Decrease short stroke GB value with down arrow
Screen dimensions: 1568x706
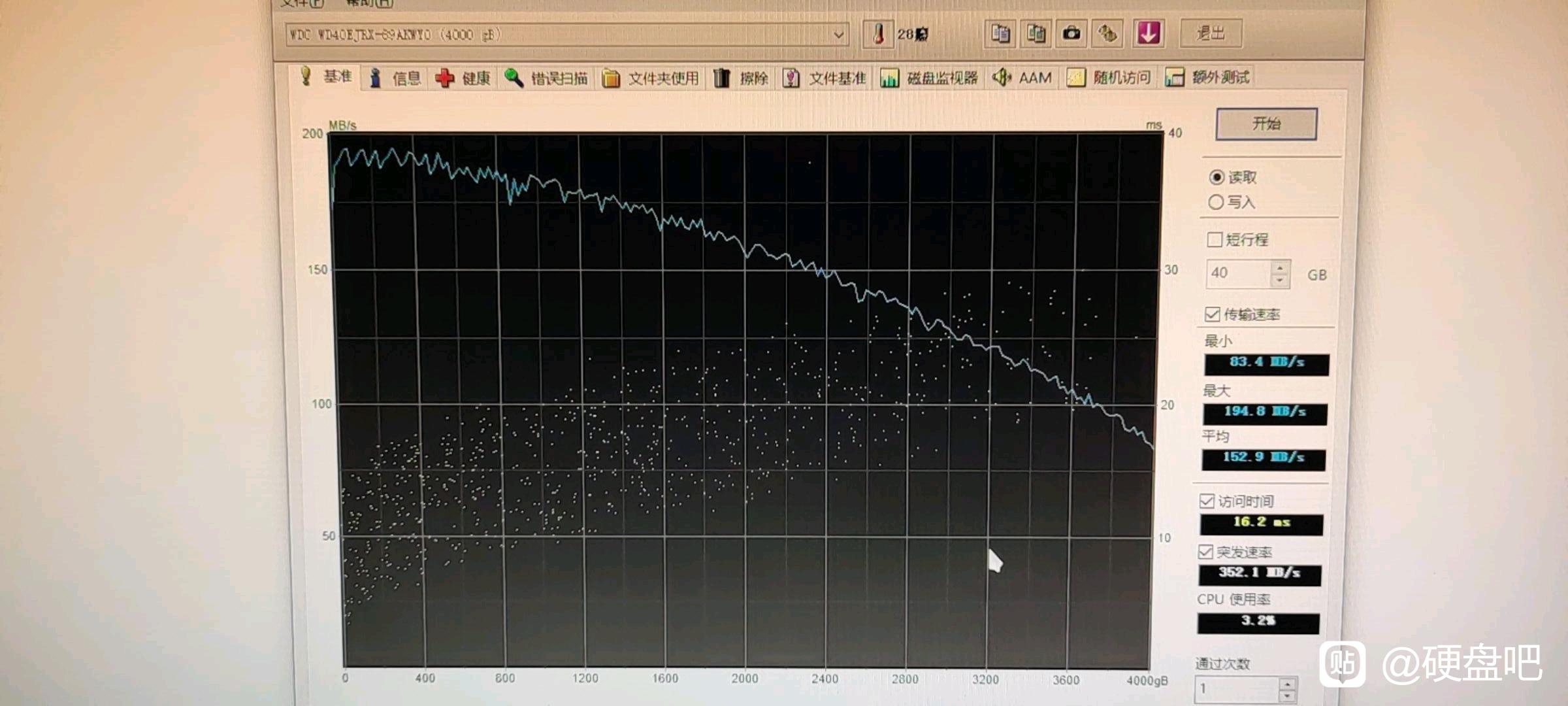coord(1281,280)
